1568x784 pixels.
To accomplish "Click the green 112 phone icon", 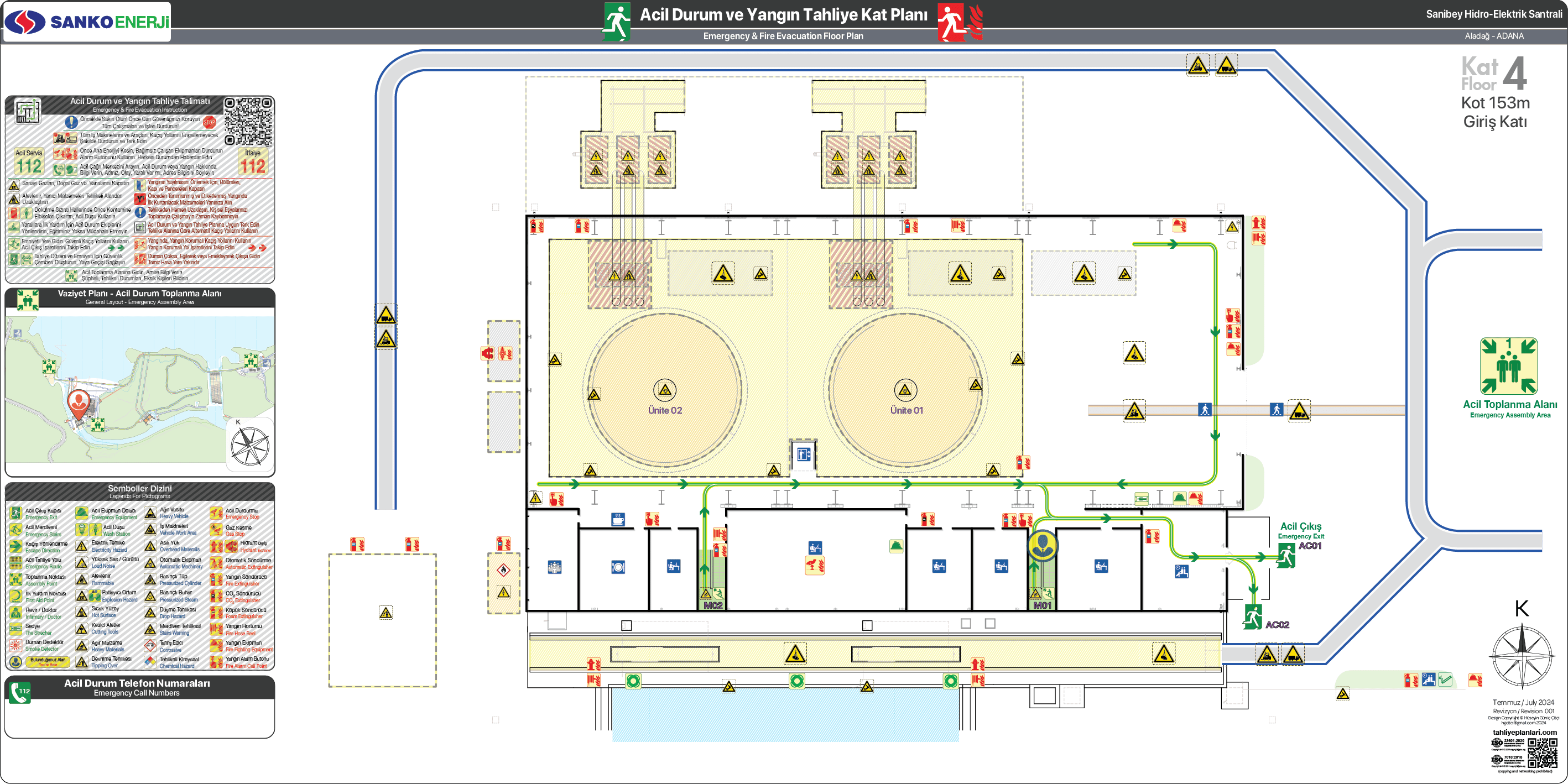I will [20, 693].
